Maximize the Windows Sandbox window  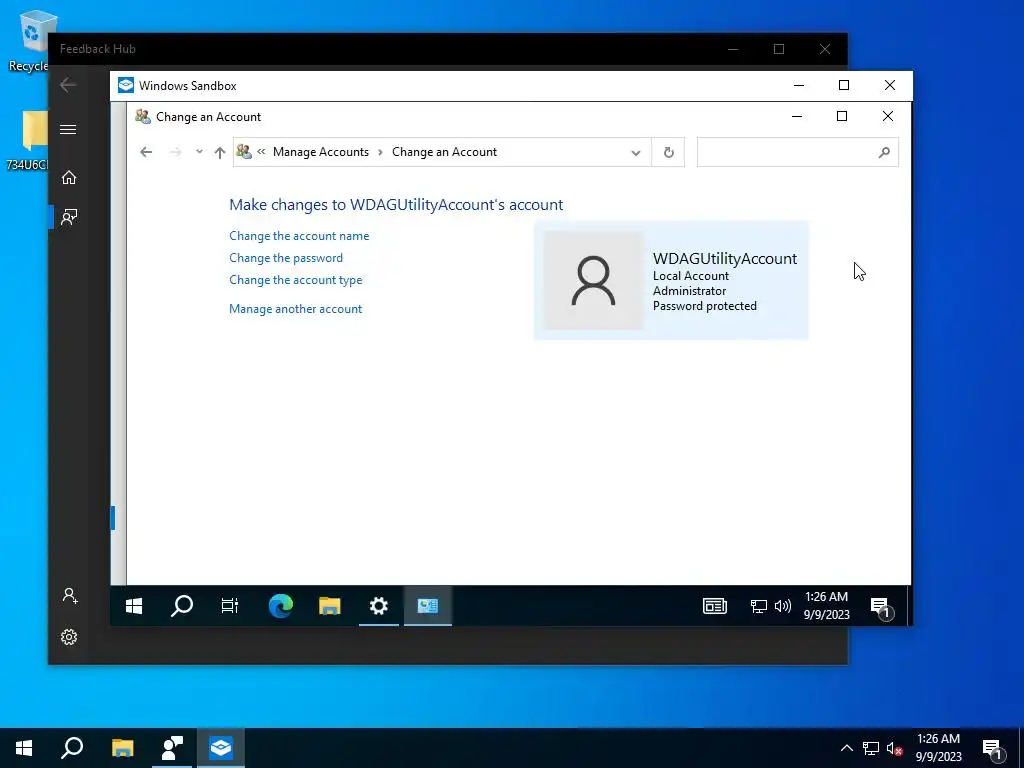tap(844, 86)
